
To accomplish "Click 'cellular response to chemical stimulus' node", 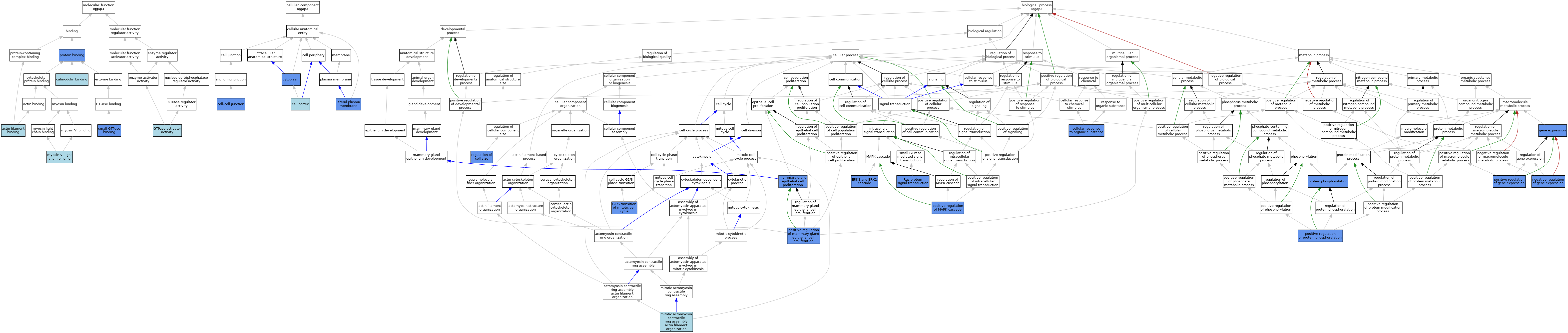I will tap(1074, 104).
